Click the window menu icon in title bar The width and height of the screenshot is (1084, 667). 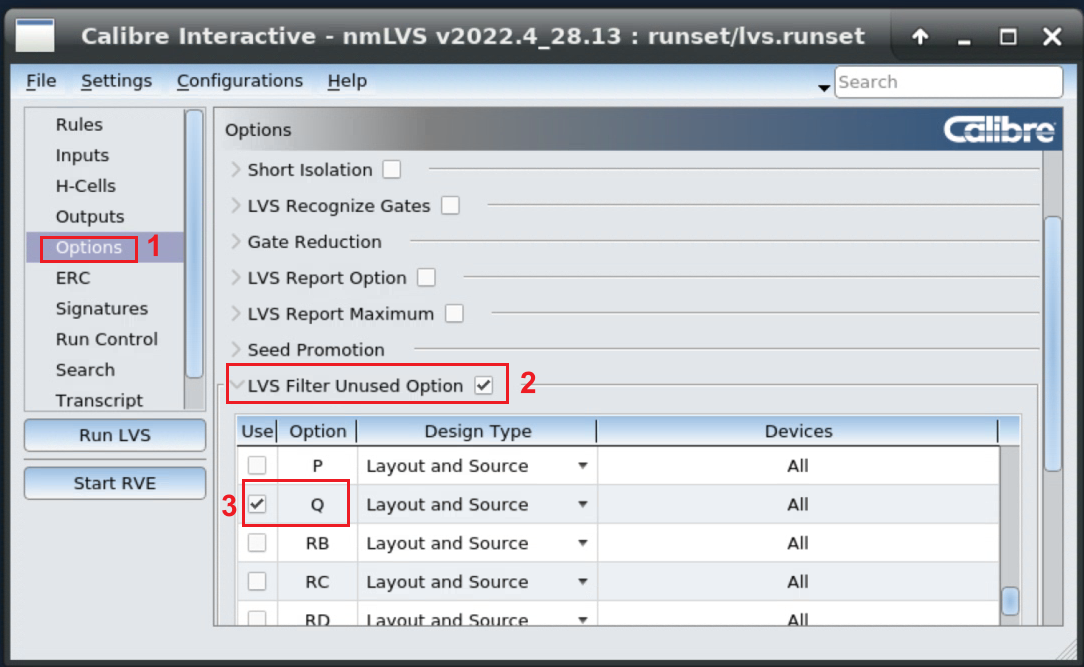36,36
